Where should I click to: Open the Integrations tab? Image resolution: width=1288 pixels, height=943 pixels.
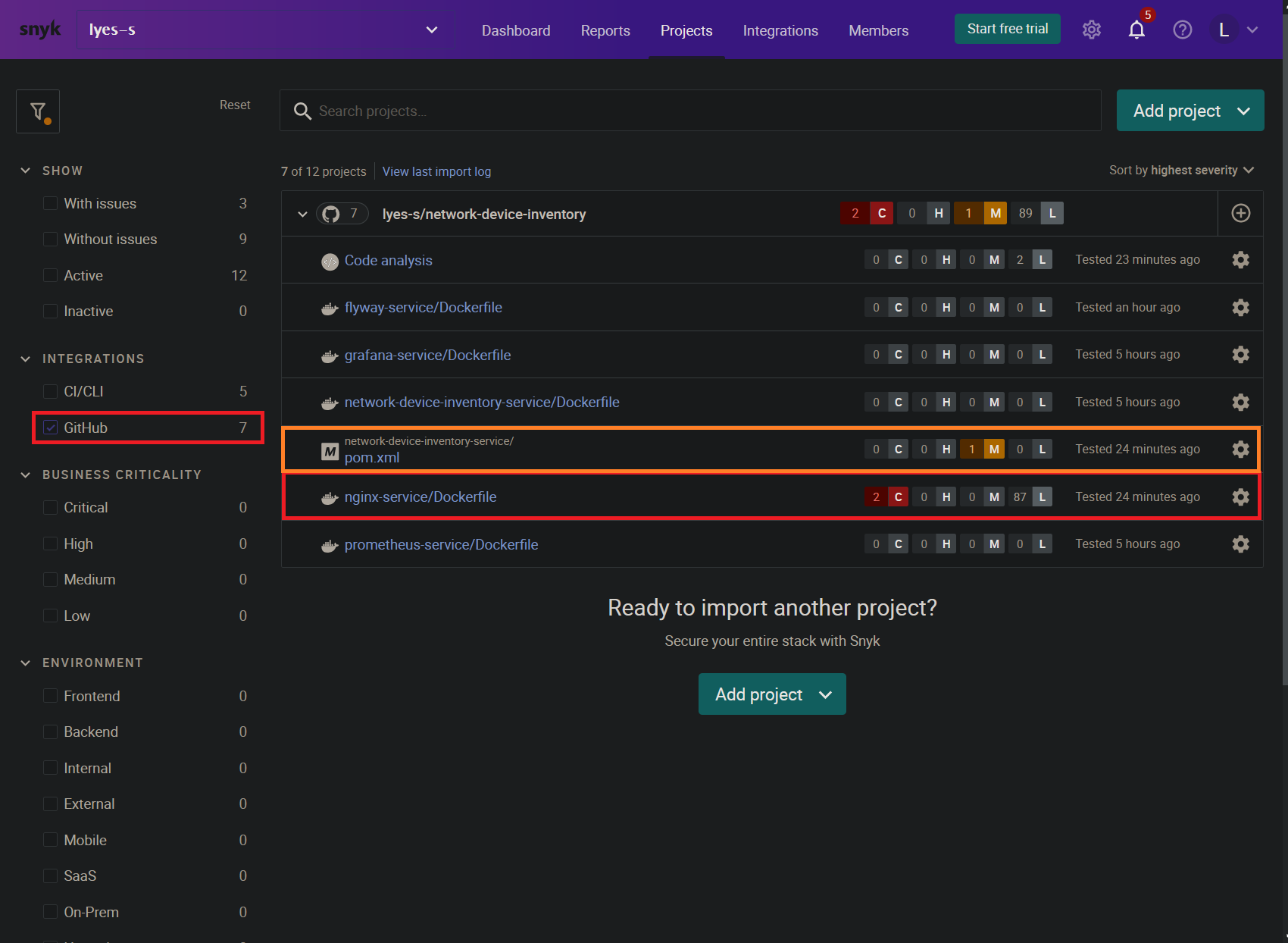point(780,30)
